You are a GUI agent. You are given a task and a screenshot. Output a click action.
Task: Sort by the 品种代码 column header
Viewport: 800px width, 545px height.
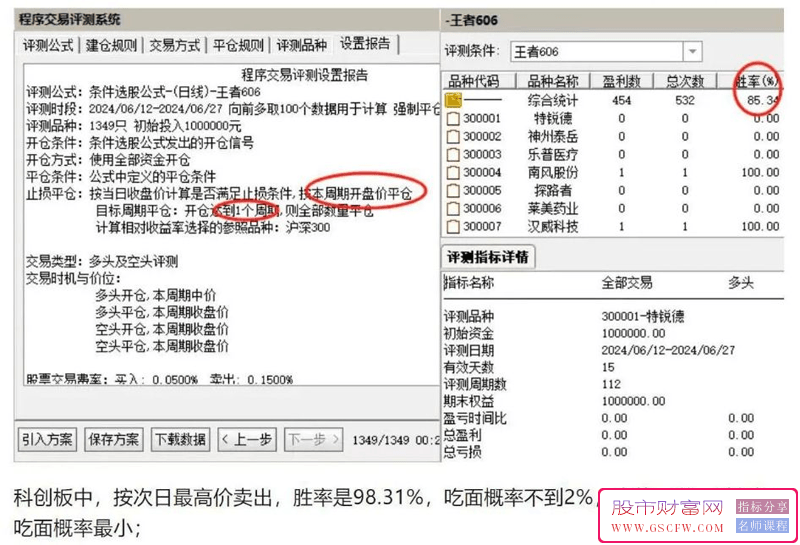(479, 81)
